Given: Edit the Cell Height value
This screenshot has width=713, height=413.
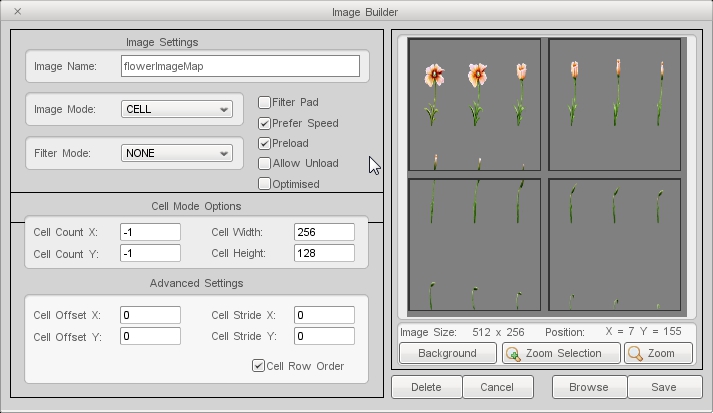Looking at the screenshot, I should point(324,253).
